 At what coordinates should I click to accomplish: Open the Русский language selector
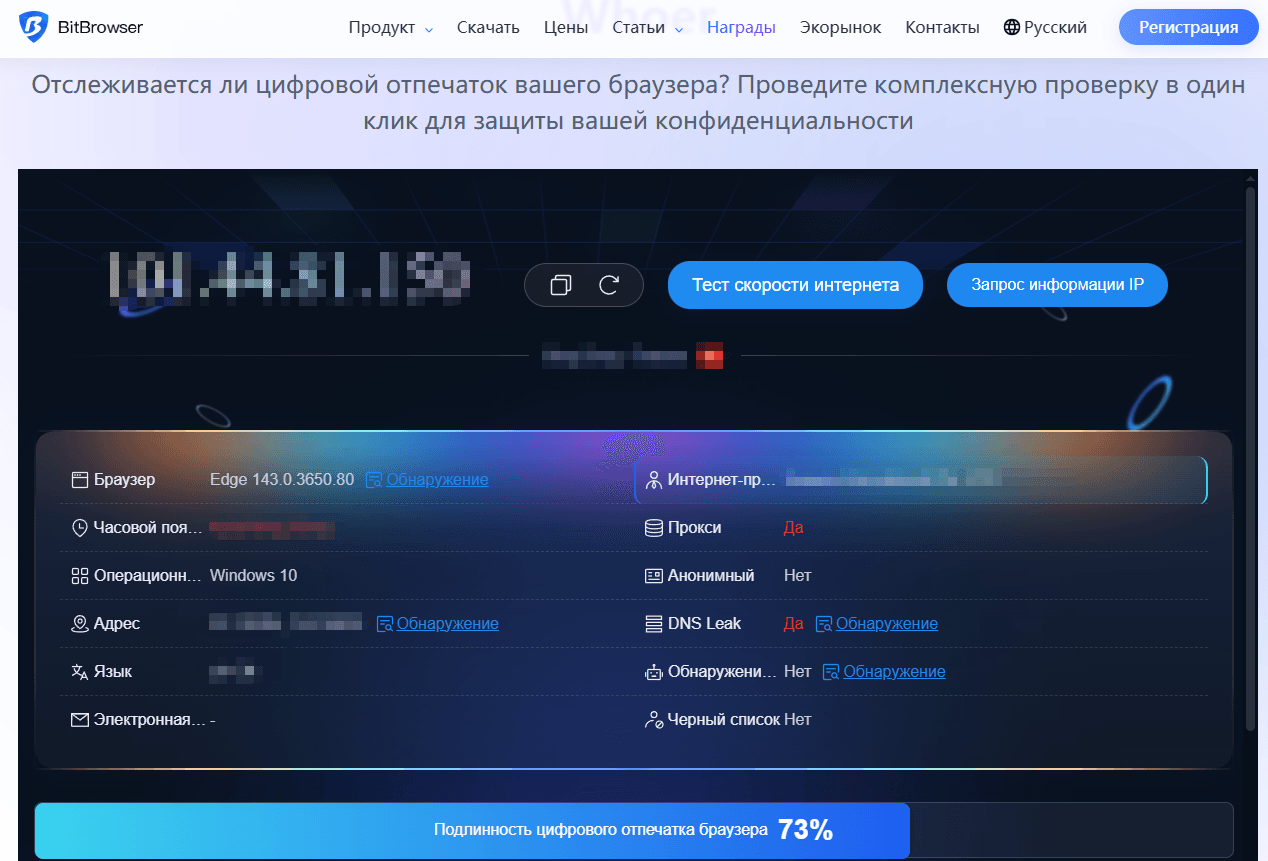coord(1055,28)
